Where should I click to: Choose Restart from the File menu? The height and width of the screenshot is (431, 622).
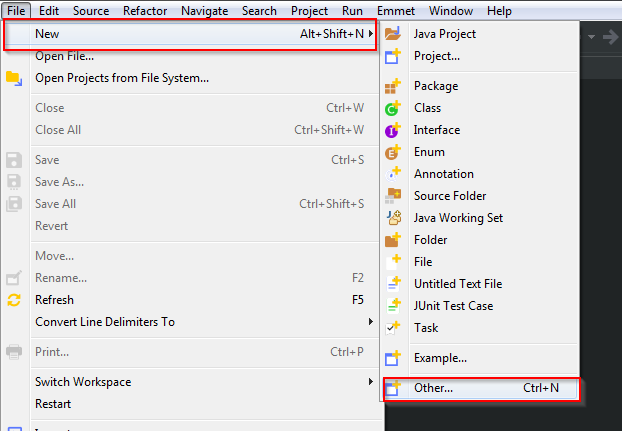click(53, 404)
